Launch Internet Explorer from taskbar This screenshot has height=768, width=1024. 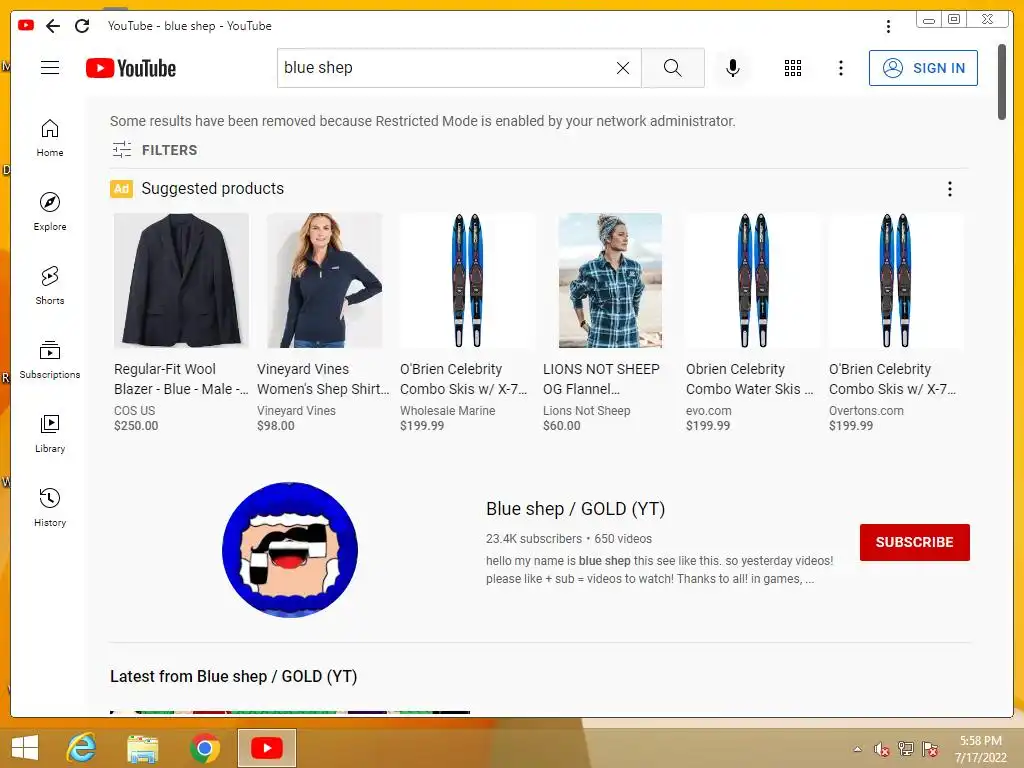click(x=82, y=748)
